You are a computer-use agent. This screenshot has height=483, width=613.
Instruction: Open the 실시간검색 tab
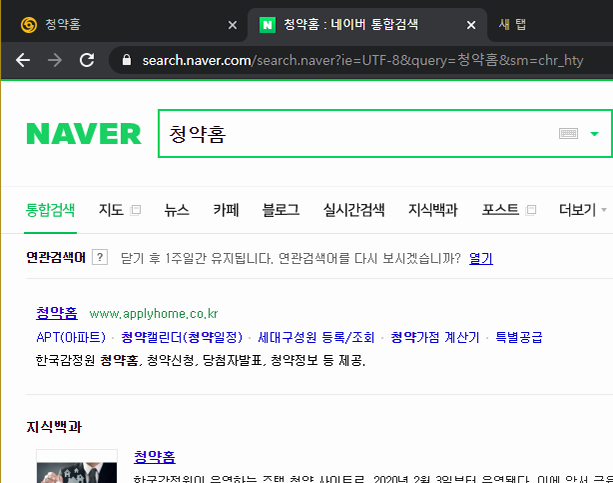pos(354,210)
